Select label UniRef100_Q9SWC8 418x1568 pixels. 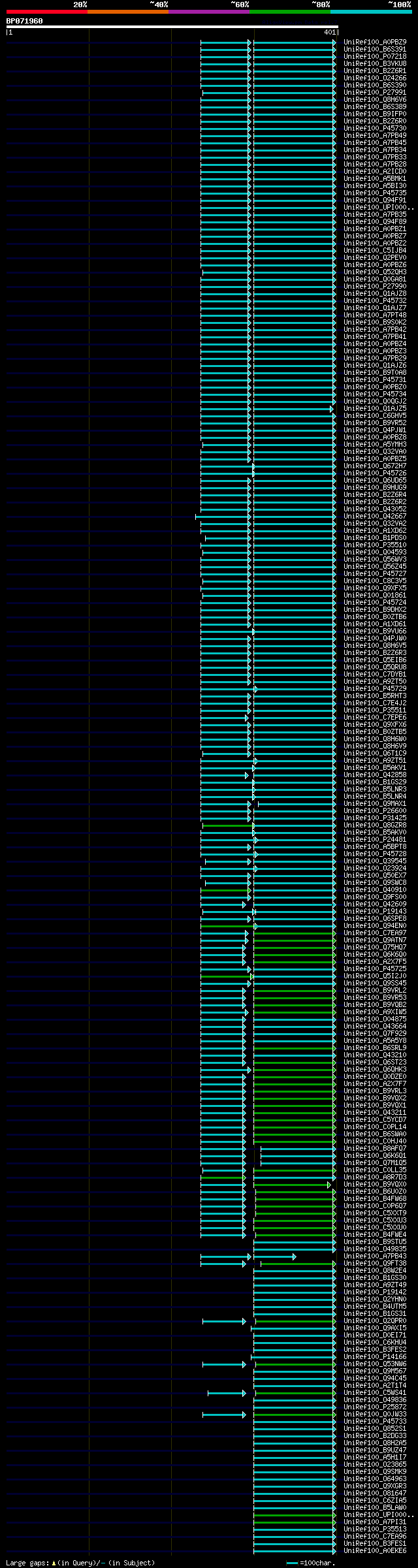375,882
